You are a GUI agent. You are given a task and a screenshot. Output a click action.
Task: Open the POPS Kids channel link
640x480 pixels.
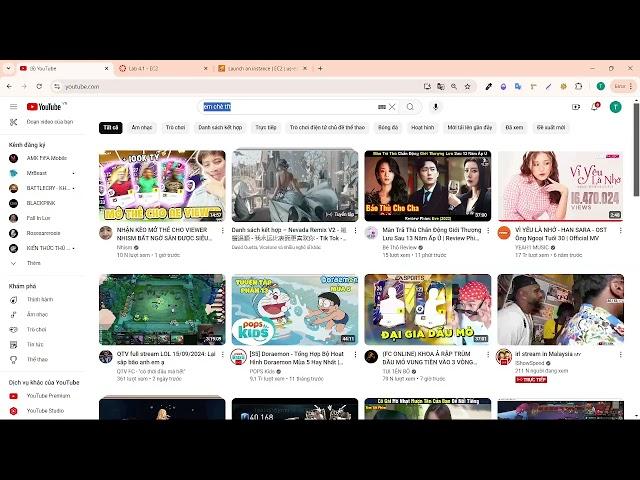(262, 371)
